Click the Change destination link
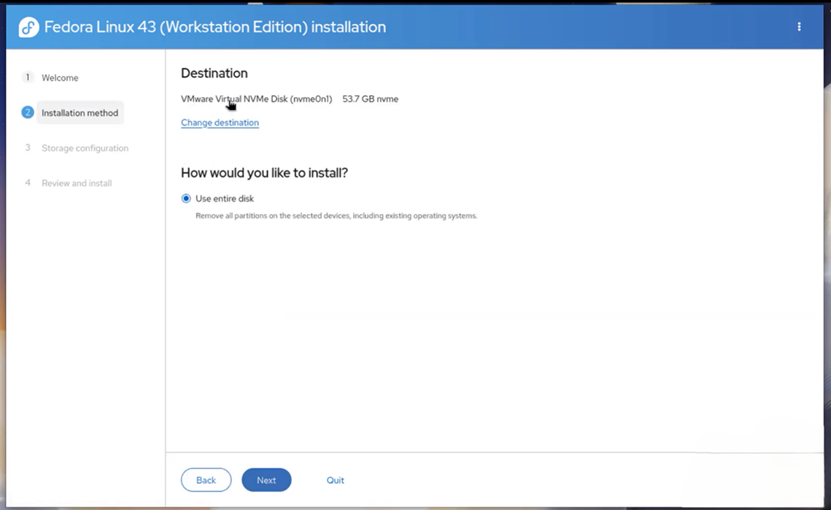 220,123
